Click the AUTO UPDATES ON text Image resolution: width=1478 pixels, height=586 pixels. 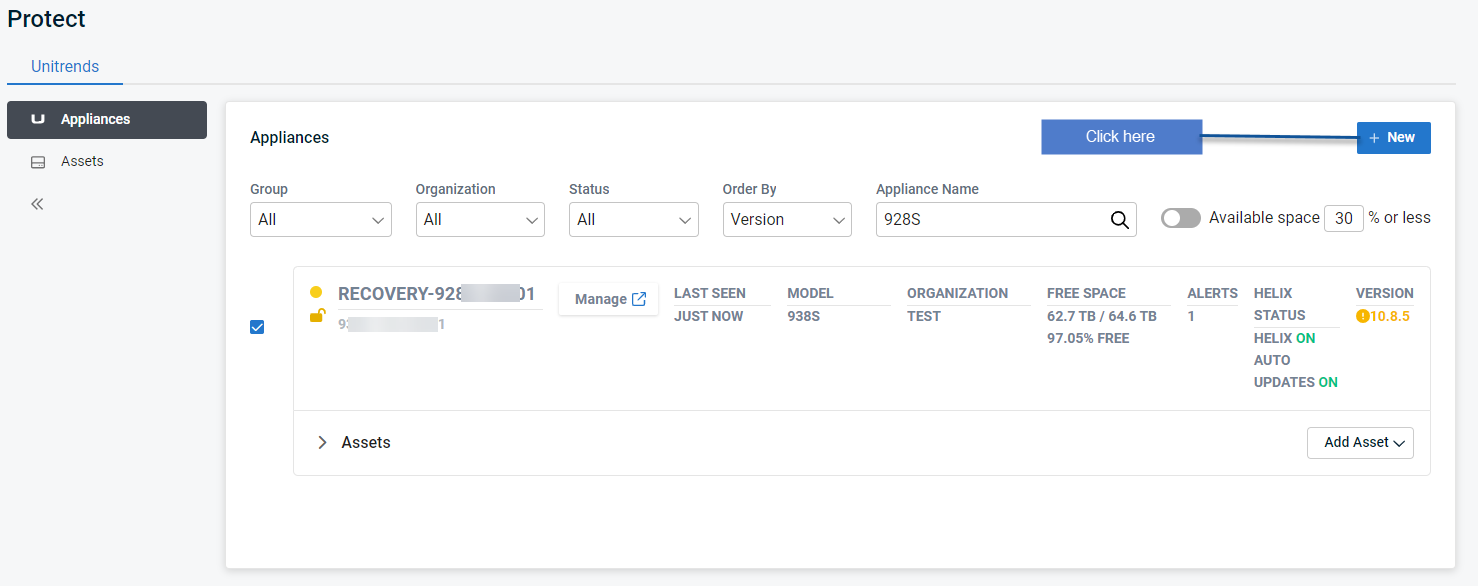coord(1296,371)
